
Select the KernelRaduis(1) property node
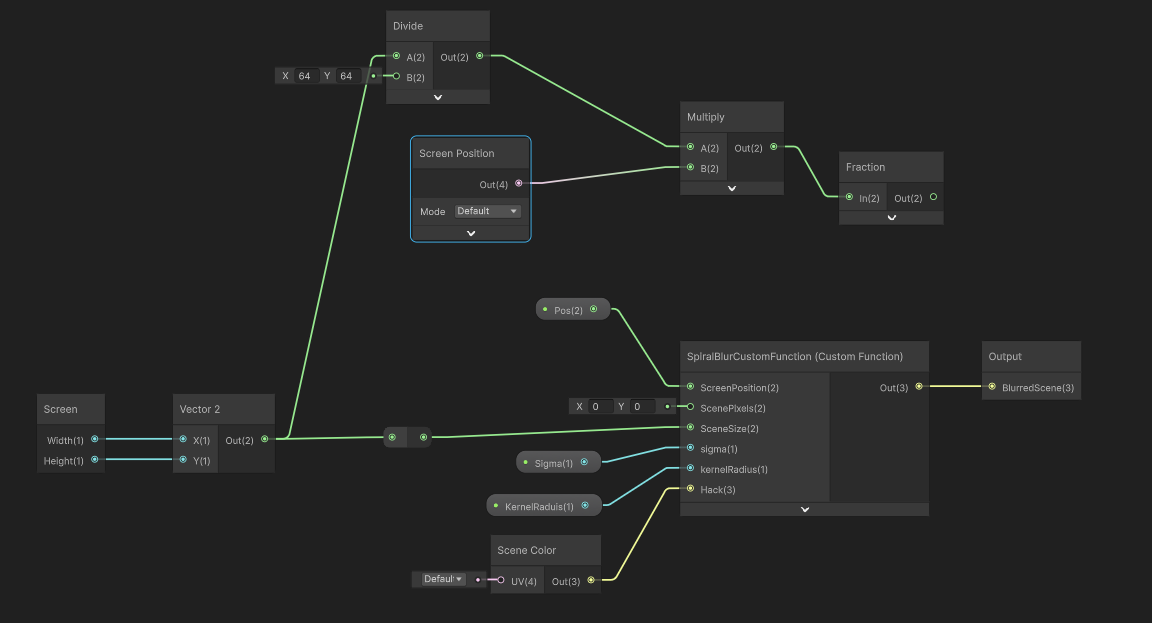(x=539, y=506)
